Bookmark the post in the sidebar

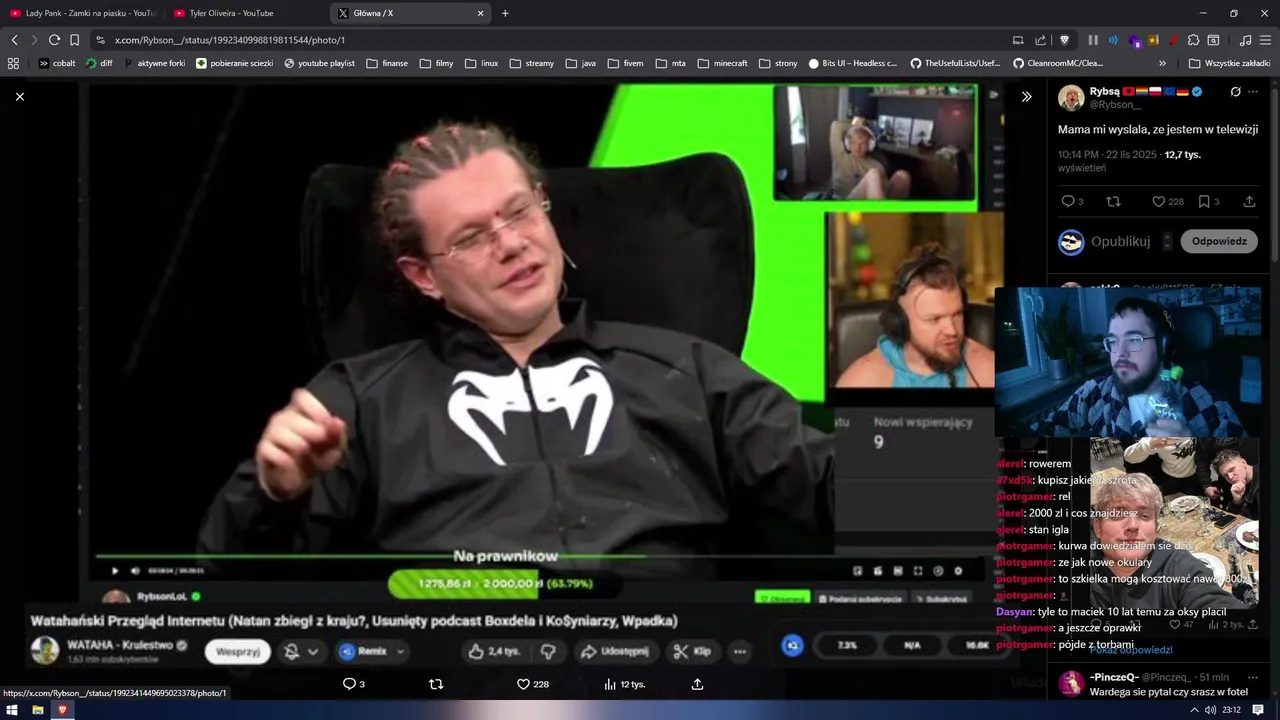click(1204, 201)
